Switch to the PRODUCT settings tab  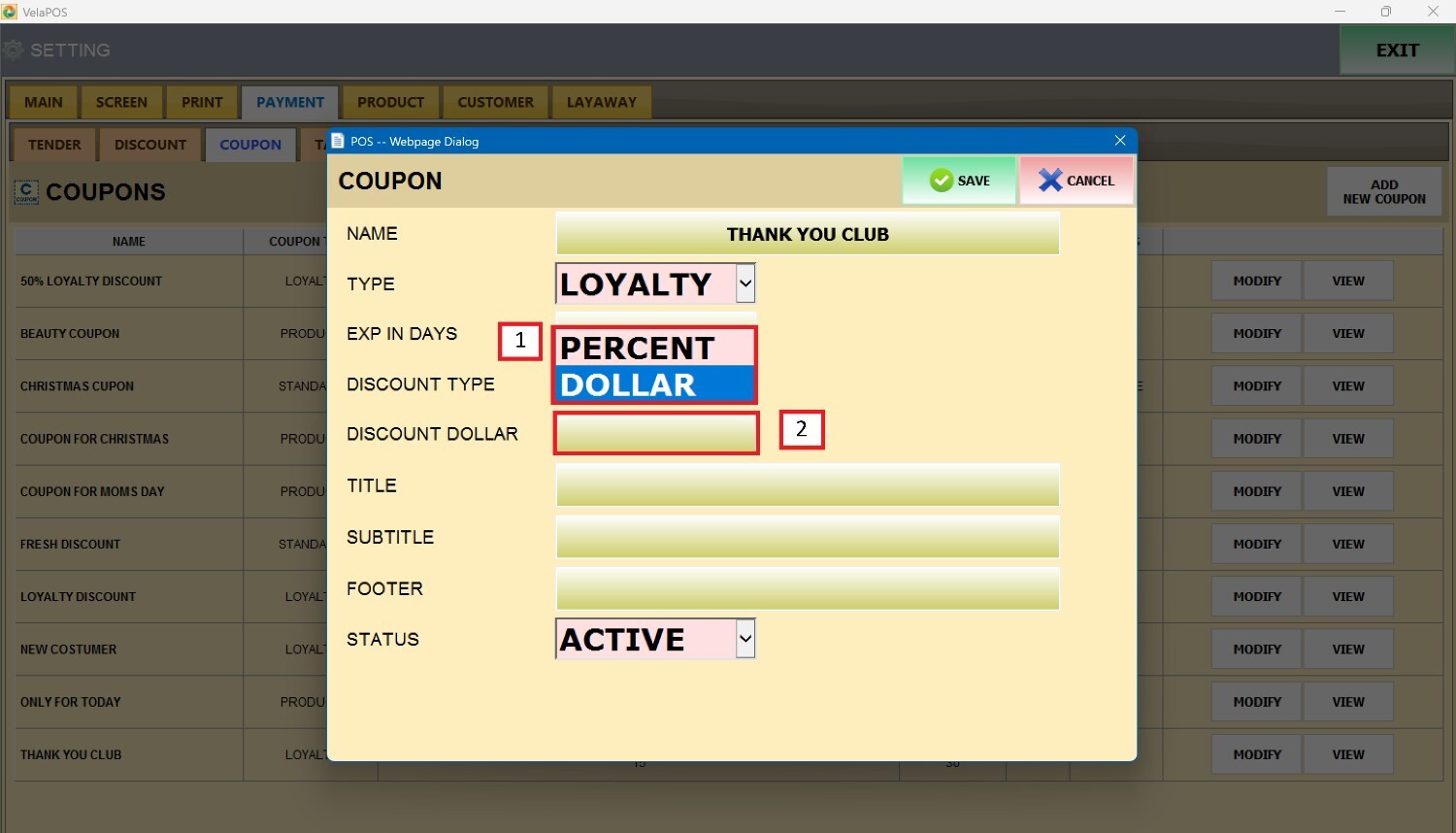(390, 102)
